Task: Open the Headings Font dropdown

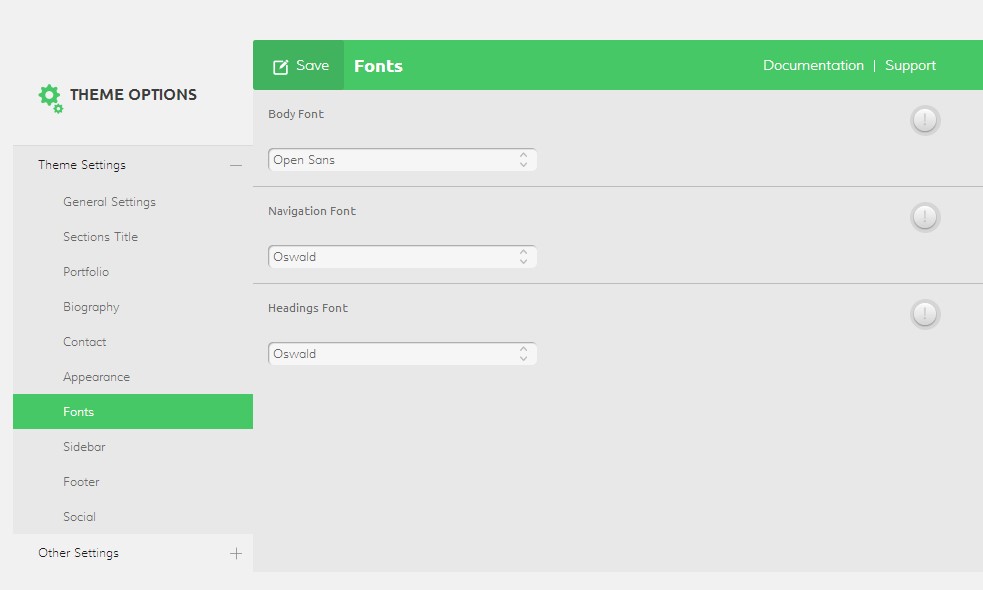Action: point(402,354)
